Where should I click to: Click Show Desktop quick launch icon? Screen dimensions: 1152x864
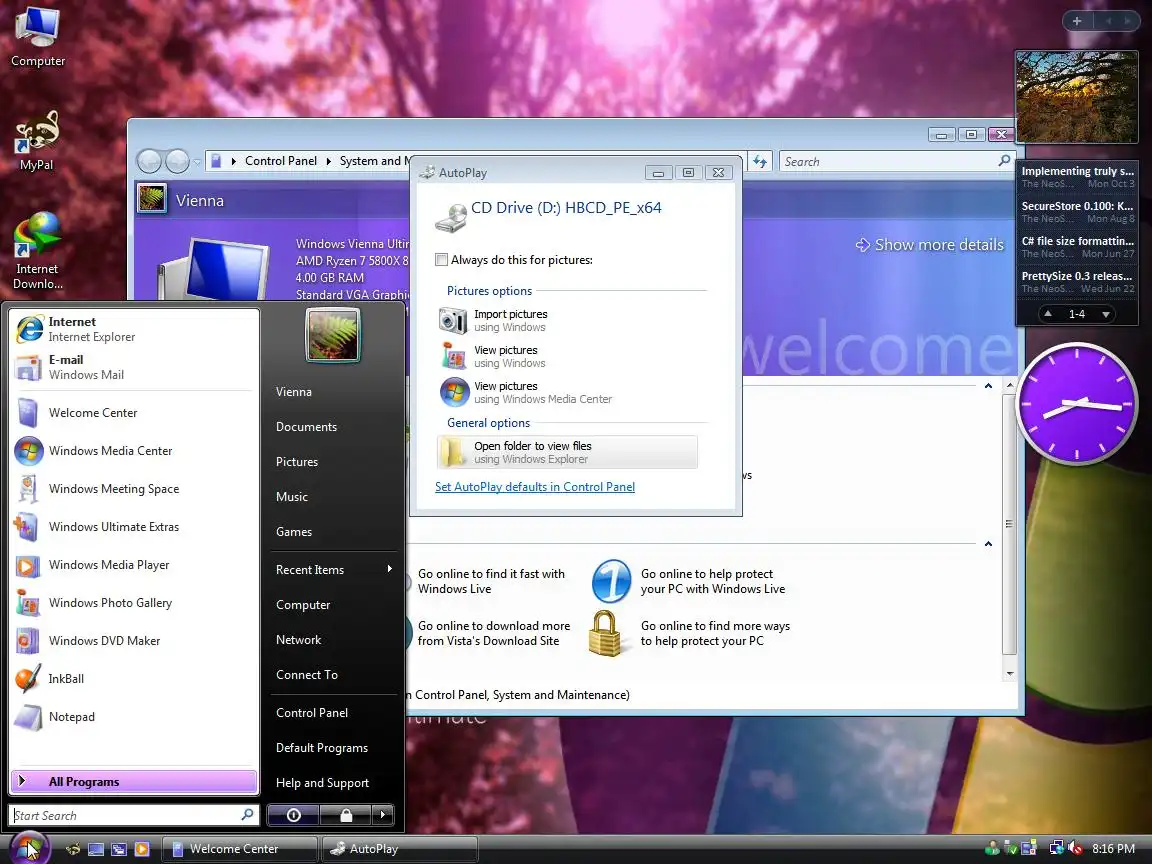(96, 849)
